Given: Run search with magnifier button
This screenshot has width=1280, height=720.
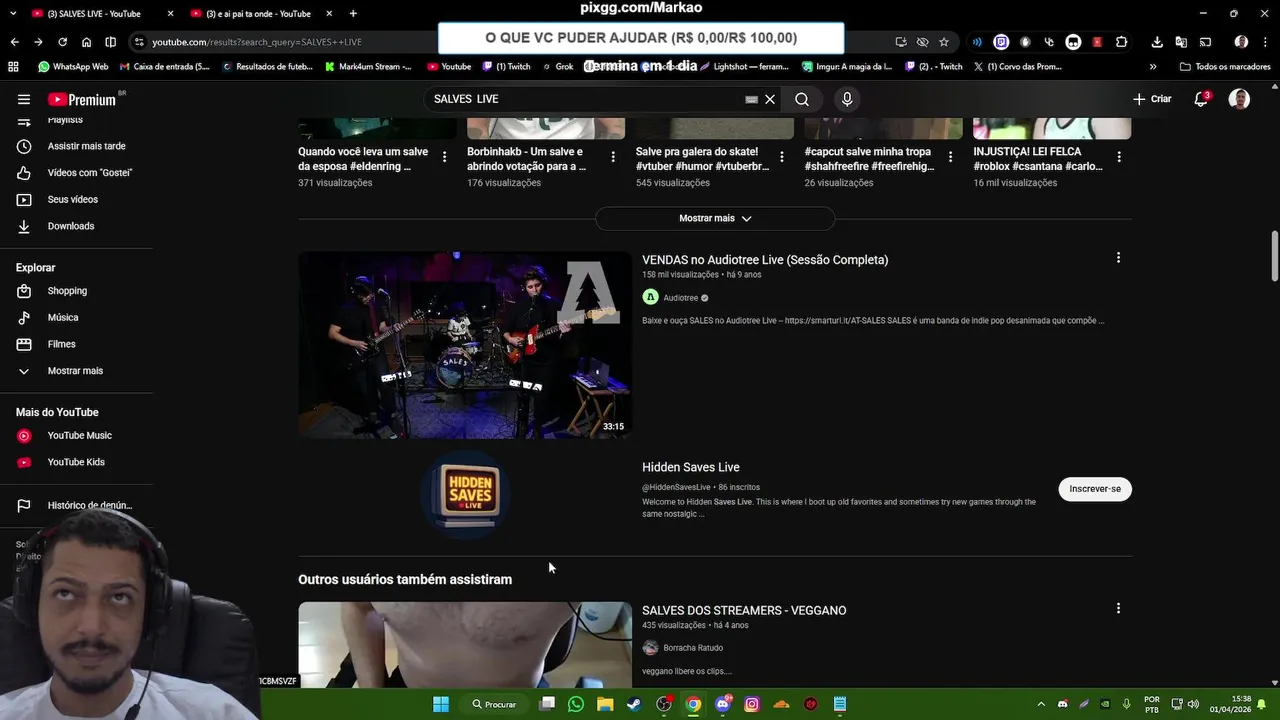Looking at the screenshot, I should coord(802,99).
